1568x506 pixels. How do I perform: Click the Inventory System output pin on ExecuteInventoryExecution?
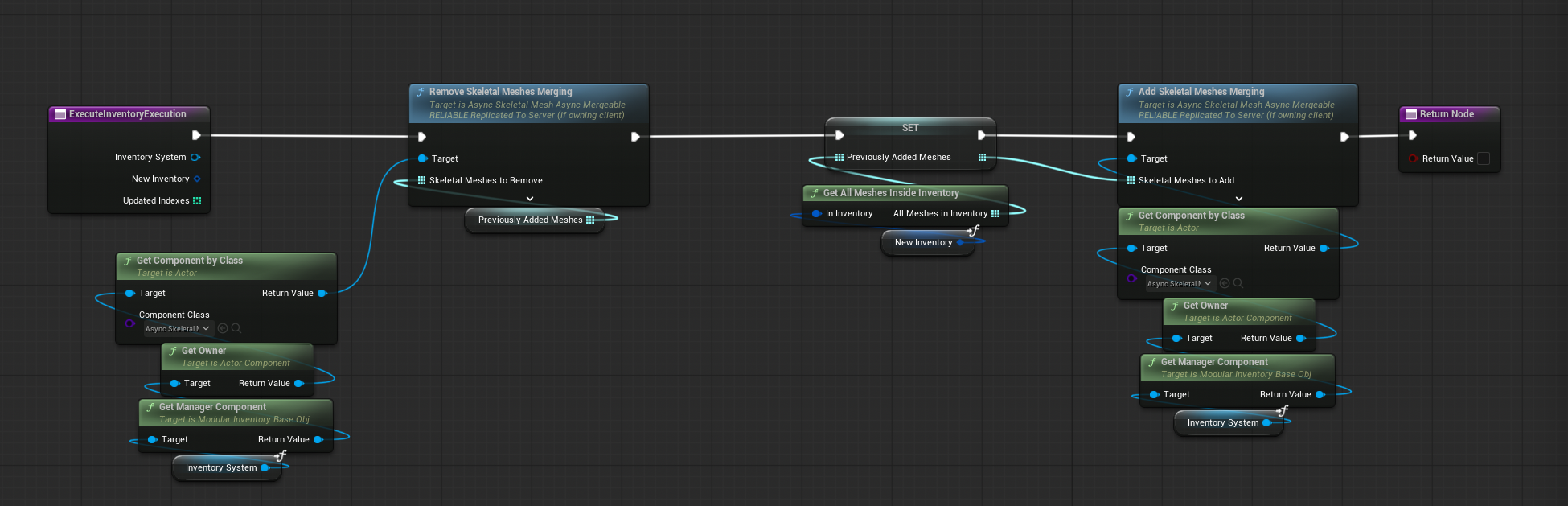(x=195, y=157)
